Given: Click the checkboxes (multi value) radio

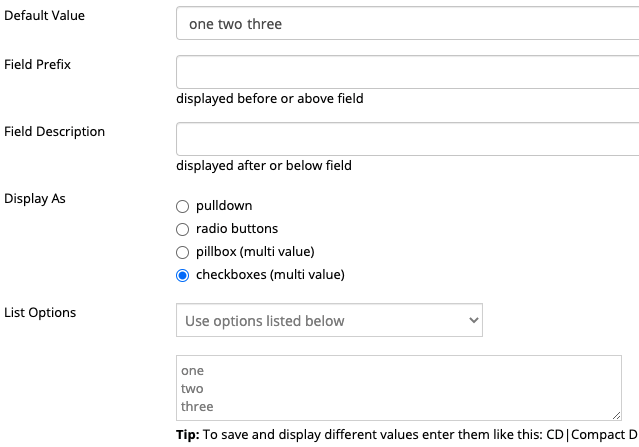Looking at the screenshot, I should [x=182, y=275].
